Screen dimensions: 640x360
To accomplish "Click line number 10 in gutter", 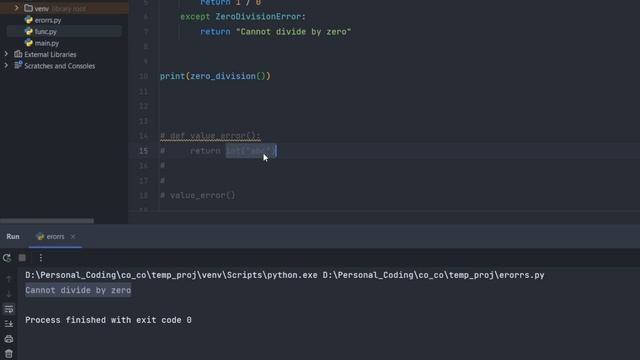I will tap(143, 76).
